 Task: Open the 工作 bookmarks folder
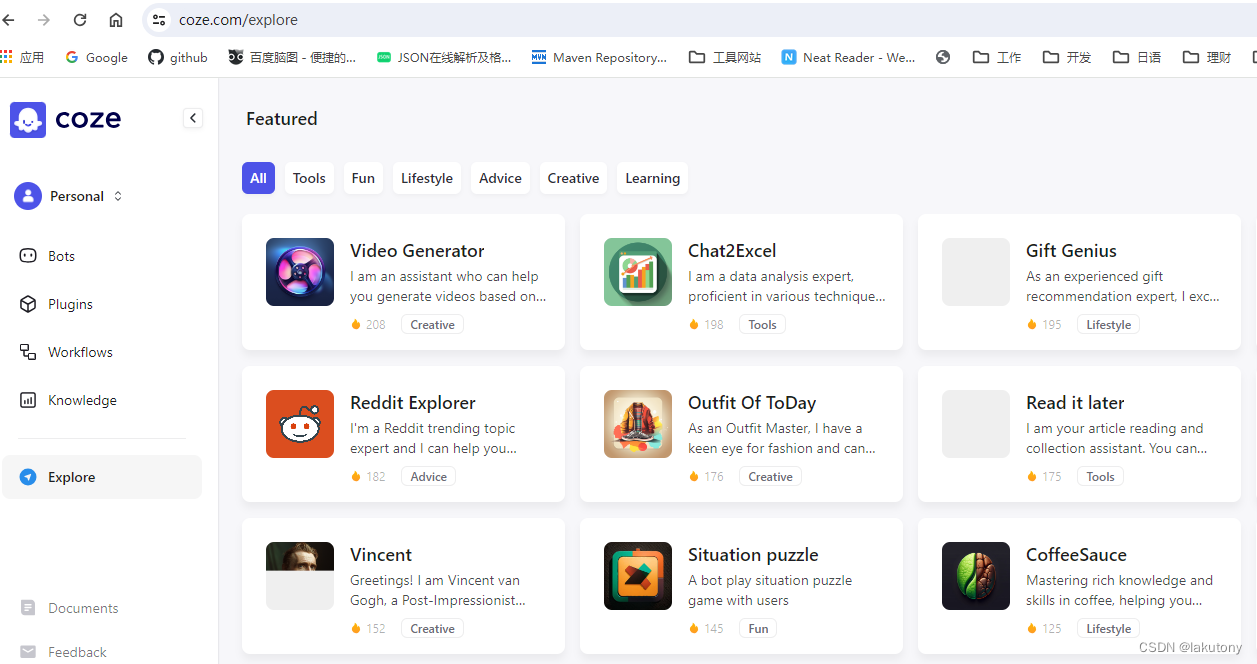[x=997, y=58]
